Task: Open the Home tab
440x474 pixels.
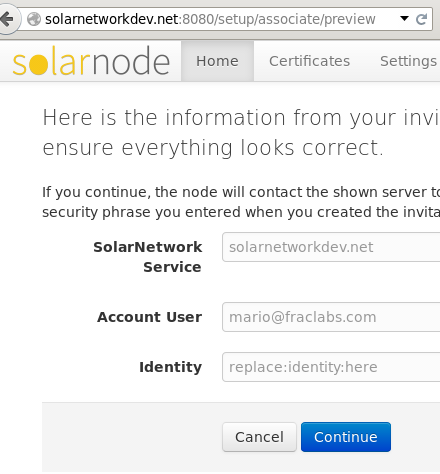Action: [x=217, y=61]
